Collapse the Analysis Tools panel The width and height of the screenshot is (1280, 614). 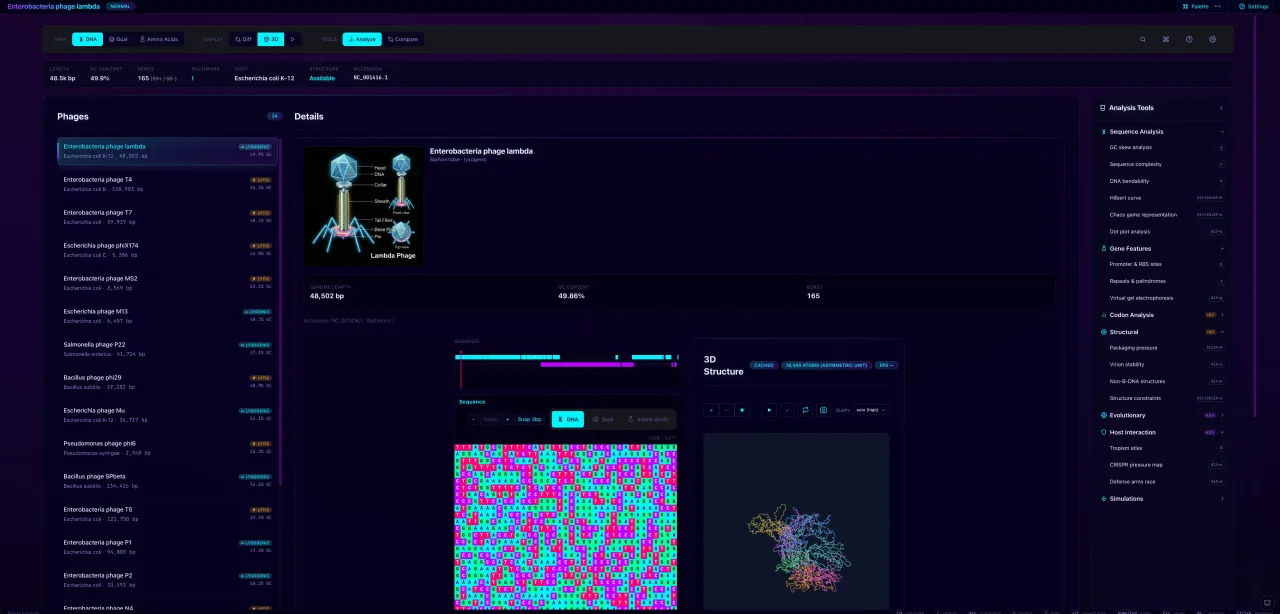pos(1221,108)
